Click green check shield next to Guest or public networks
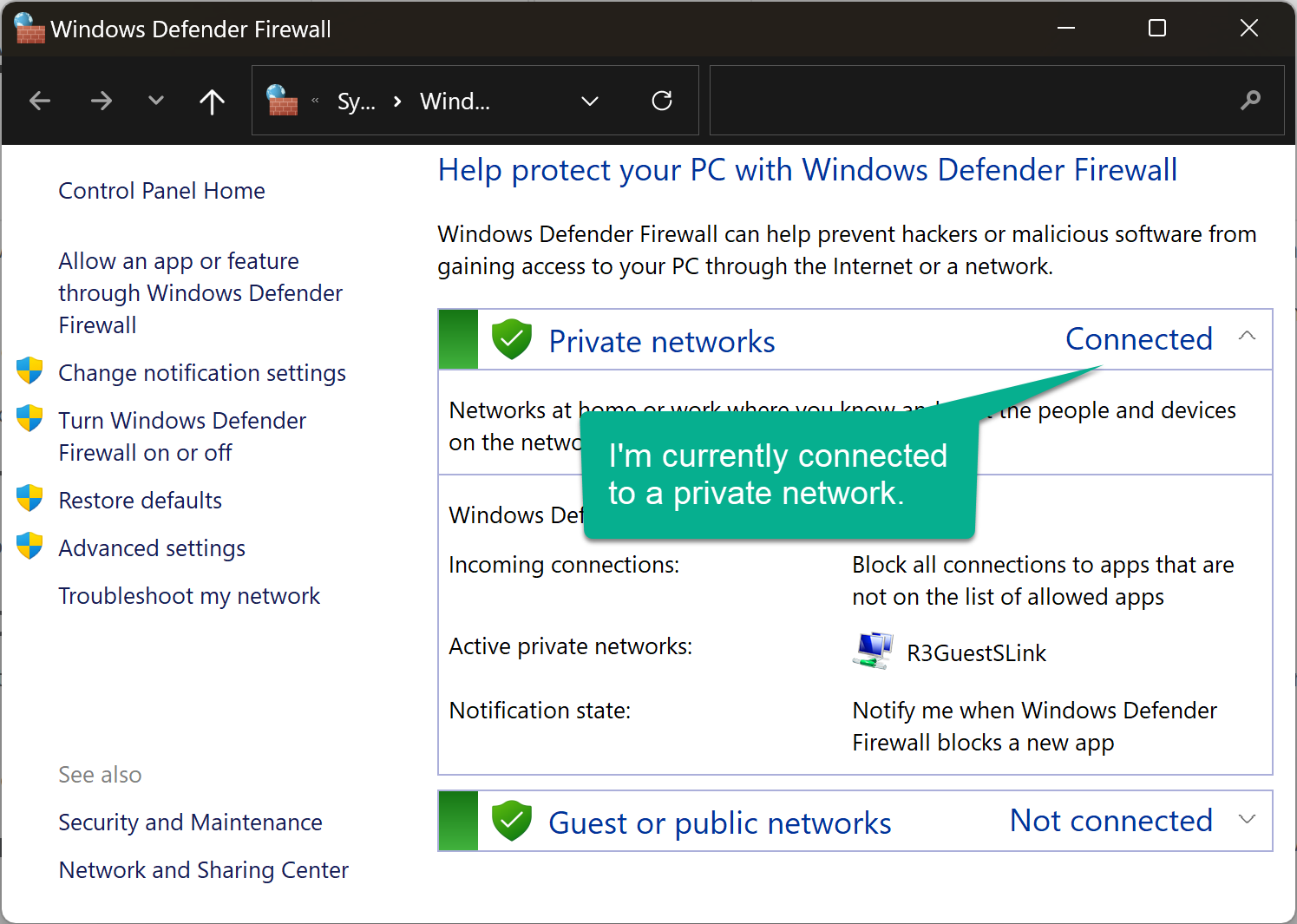The image size is (1297, 924). click(512, 821)
